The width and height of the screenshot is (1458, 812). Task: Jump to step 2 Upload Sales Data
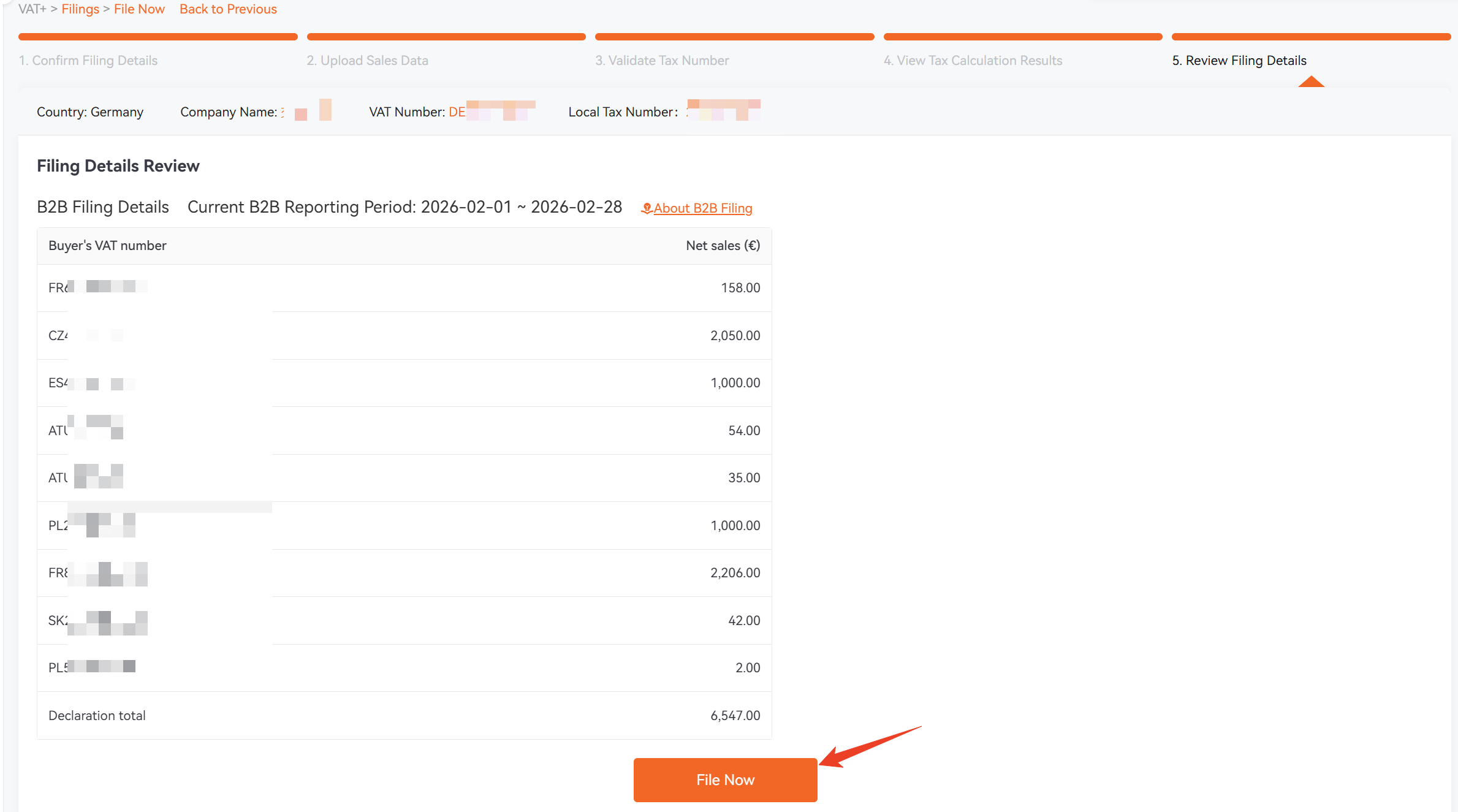tap(368, 61)
